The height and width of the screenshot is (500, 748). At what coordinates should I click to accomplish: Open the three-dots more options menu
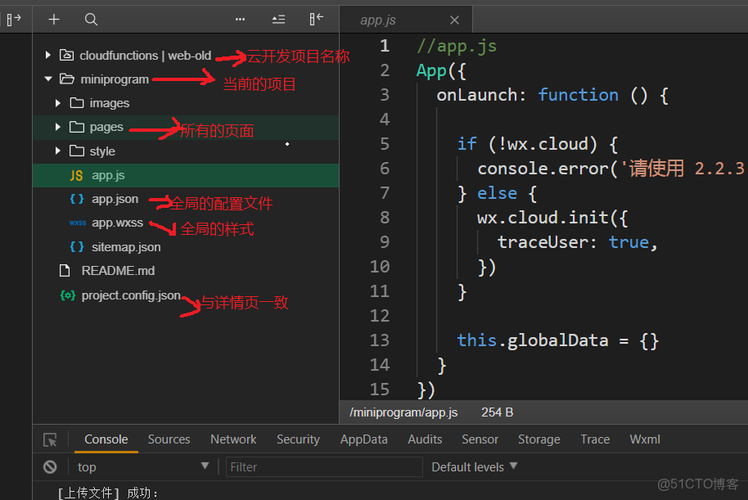coord(240,19)
